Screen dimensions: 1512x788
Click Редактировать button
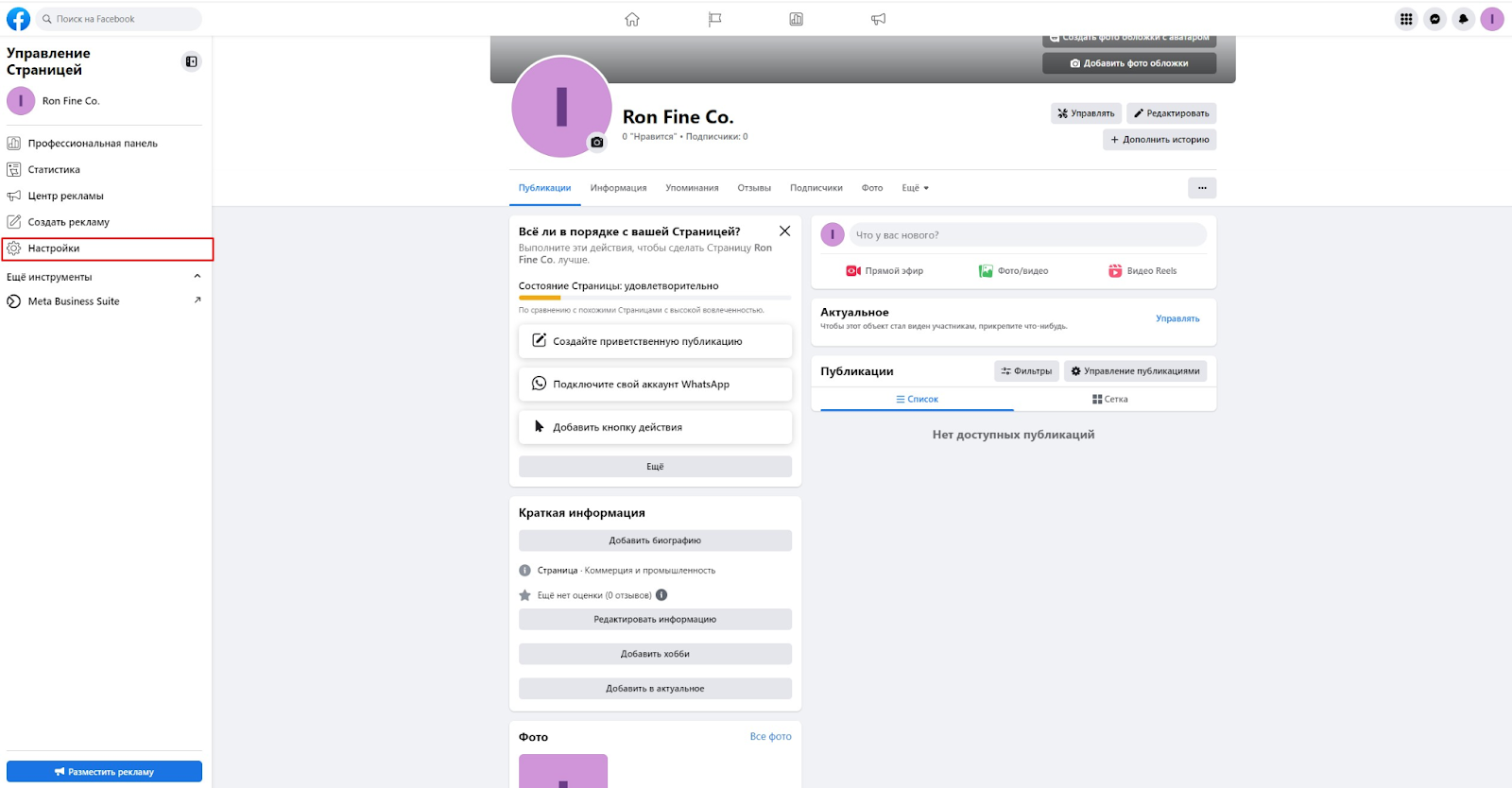(1171, 113)
